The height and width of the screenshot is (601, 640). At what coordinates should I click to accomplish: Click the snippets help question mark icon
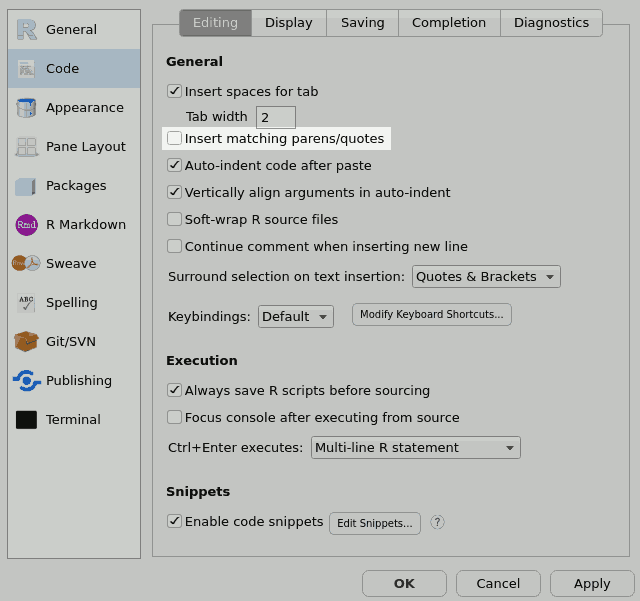click(437, 522)
